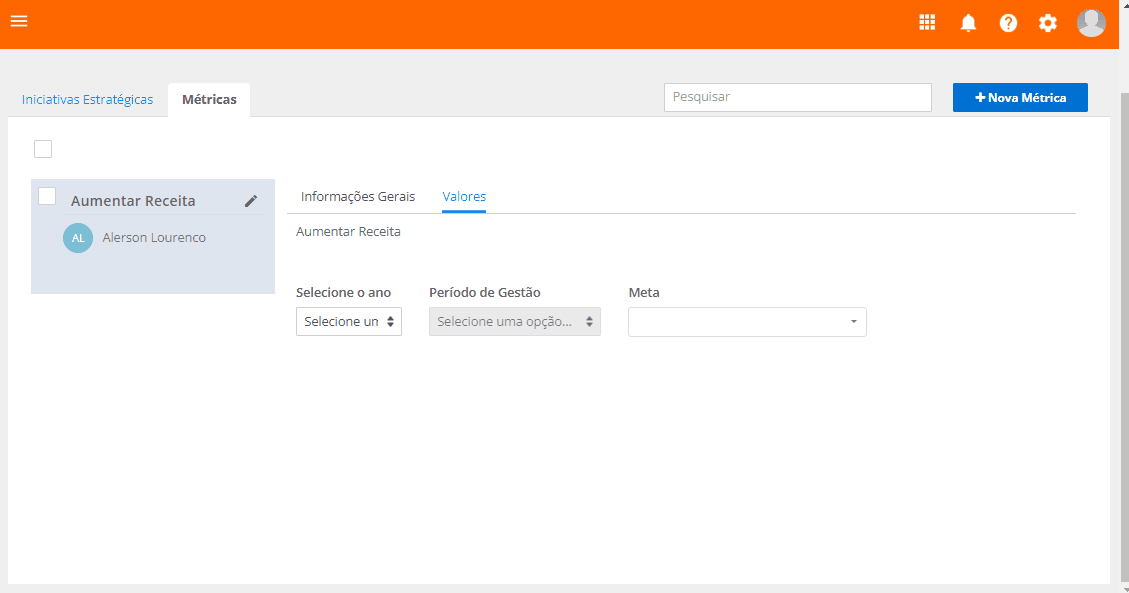Open the help question mark icon

[1008, 23]
